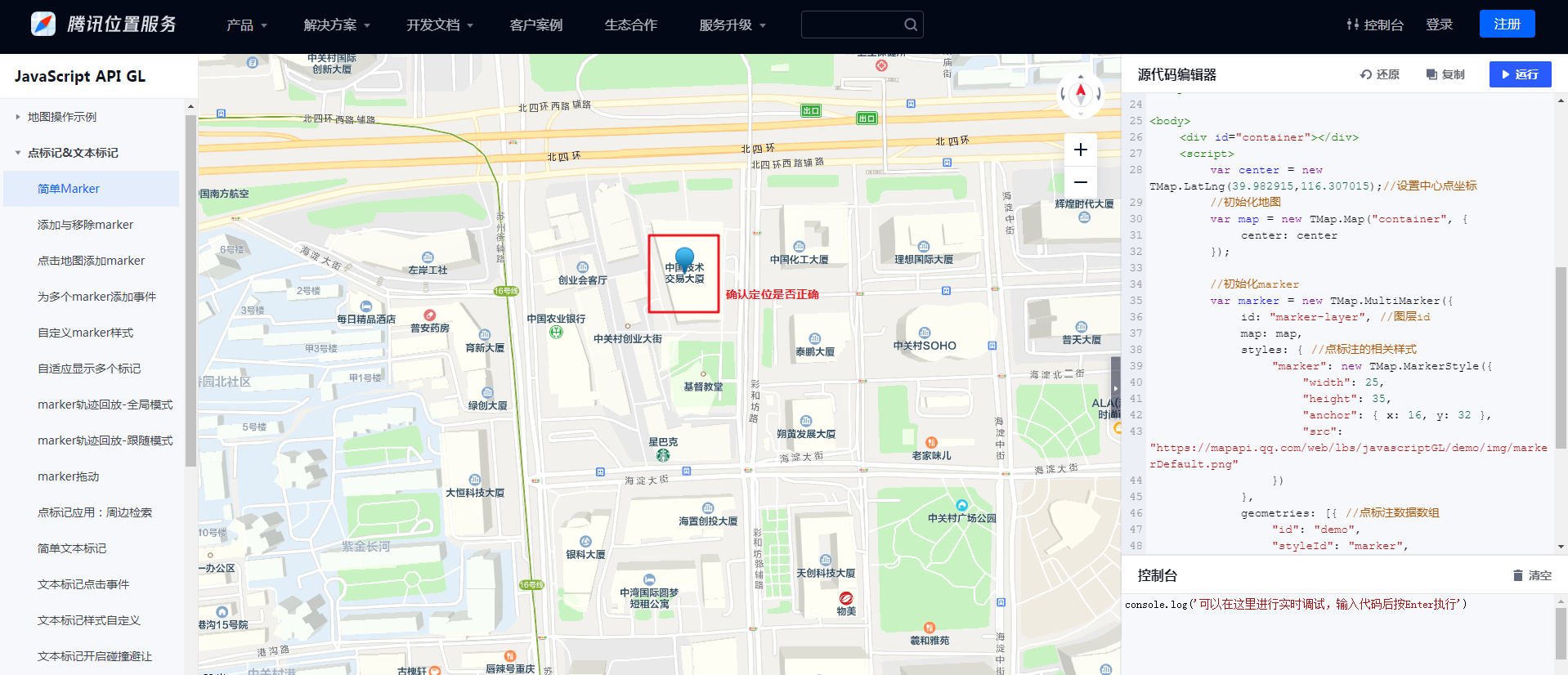Select 自适应显示多个标记 example
The width and height of the screenshot is (1568, 675).
pyautogui.click(x=91, y=369)
